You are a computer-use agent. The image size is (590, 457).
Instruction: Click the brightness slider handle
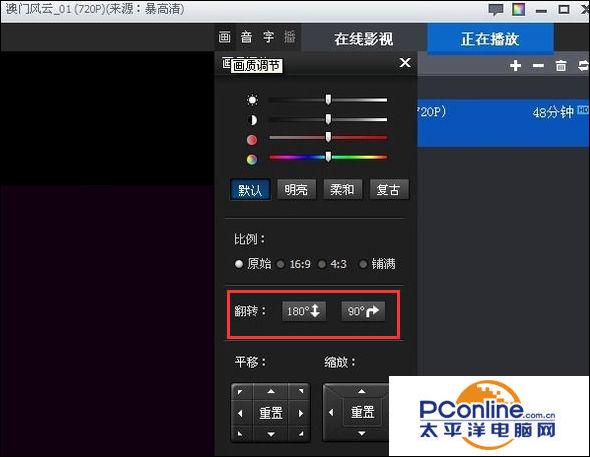[x=328, y=99]
